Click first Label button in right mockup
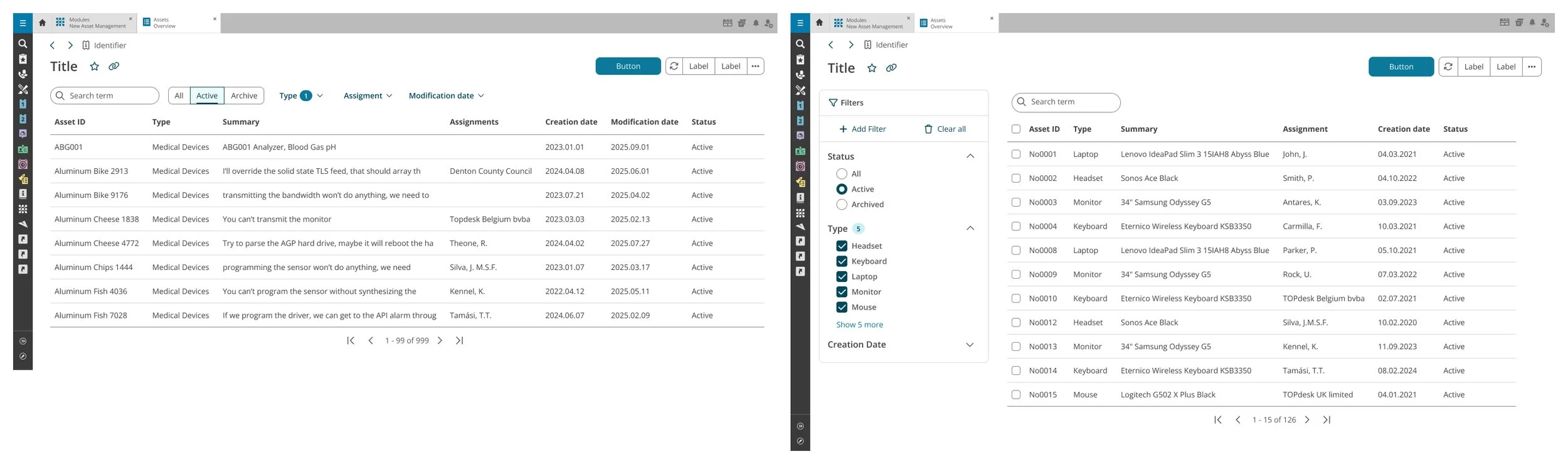 tap(1473, 67)
